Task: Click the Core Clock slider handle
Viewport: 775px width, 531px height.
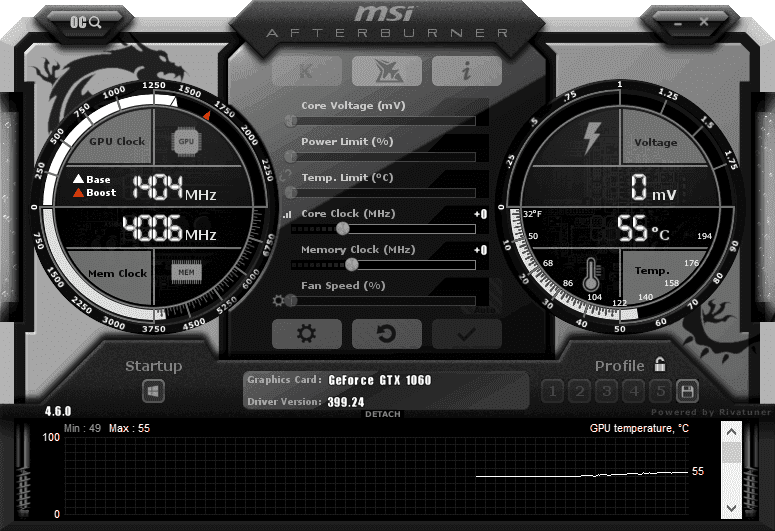Action: (x=343, y=228)
